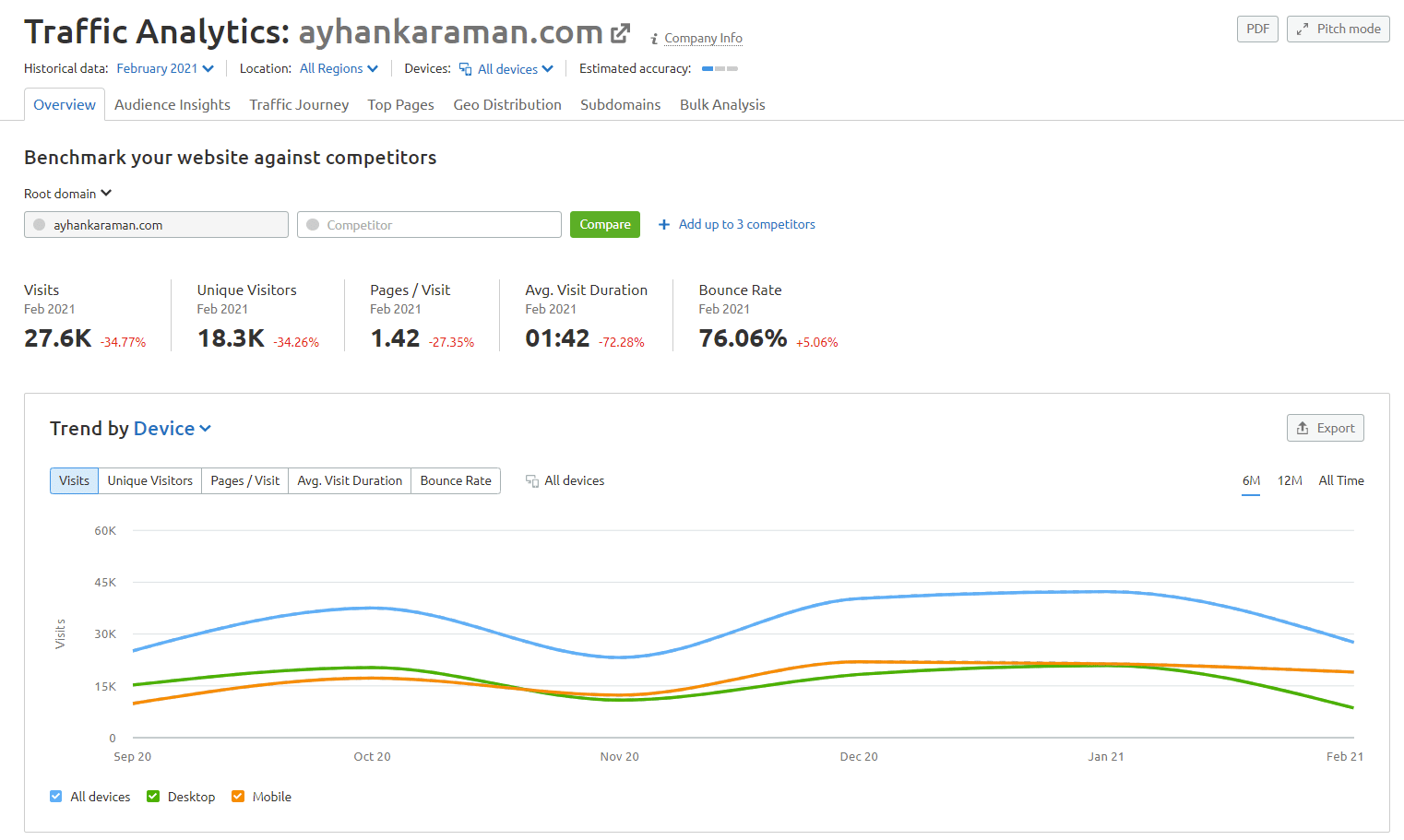The height and width of the screenshot is (840, 1404).
Task: Click the +5.06% change value
Action: [817, 342]
